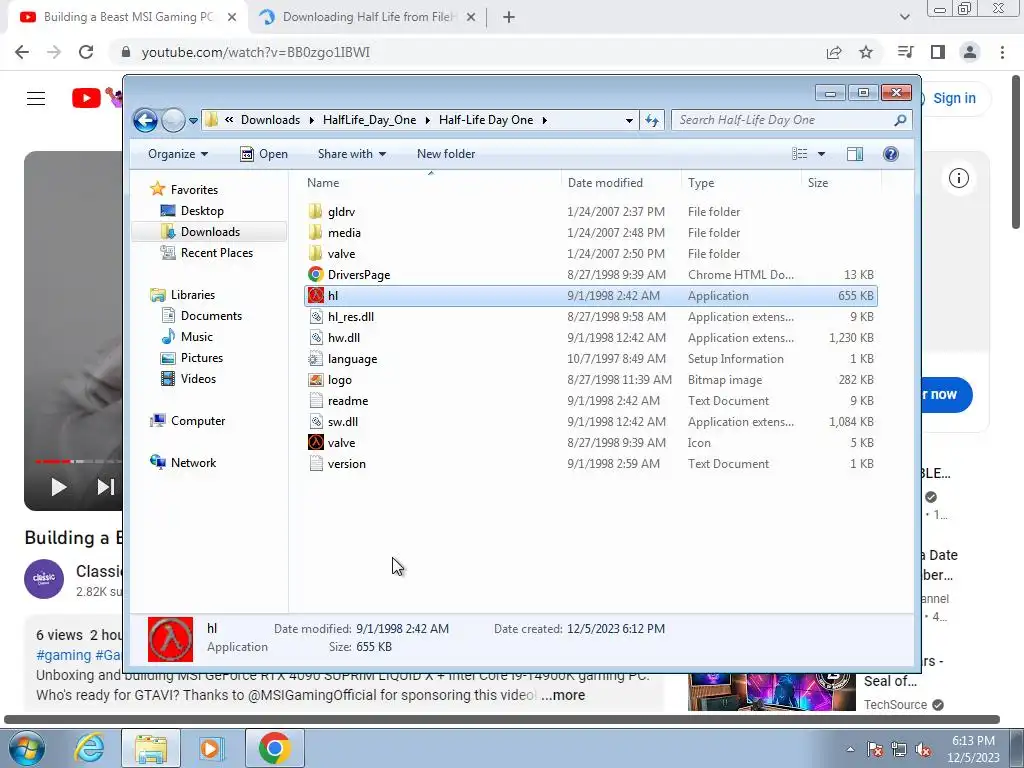The height and width of the screenshot is (768, 1024).
Task: Open Explorer Help question mark icon
Action: (891, 153)
